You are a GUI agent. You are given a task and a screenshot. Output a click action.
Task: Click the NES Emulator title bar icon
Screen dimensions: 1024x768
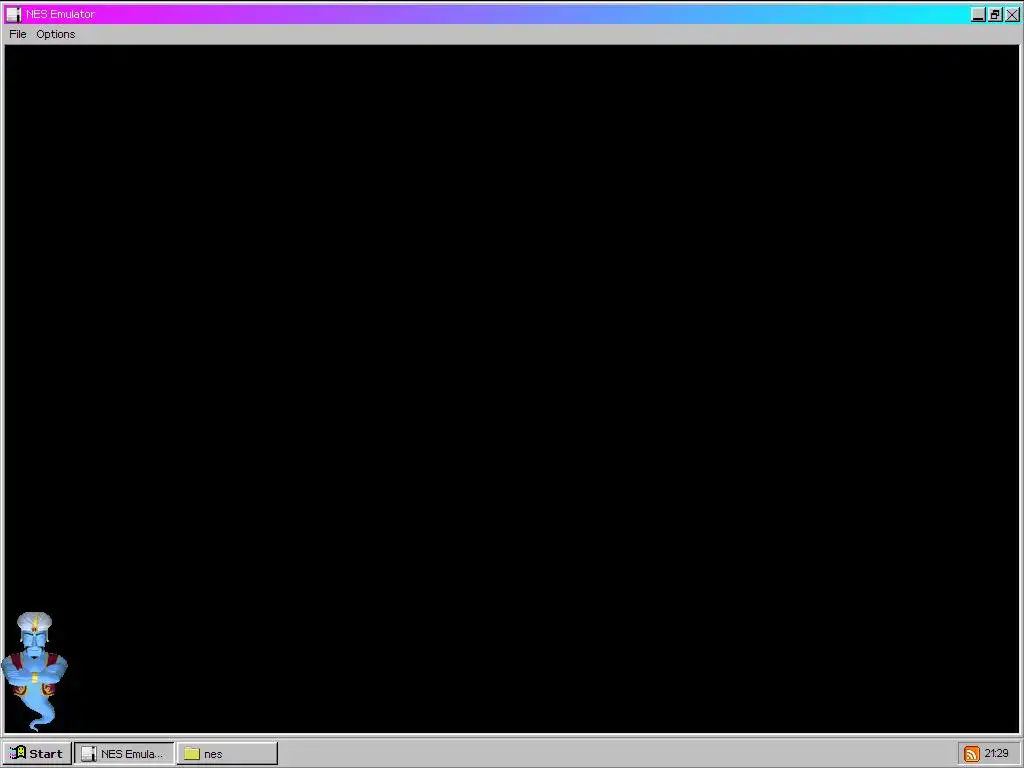(x=14, y=14)
